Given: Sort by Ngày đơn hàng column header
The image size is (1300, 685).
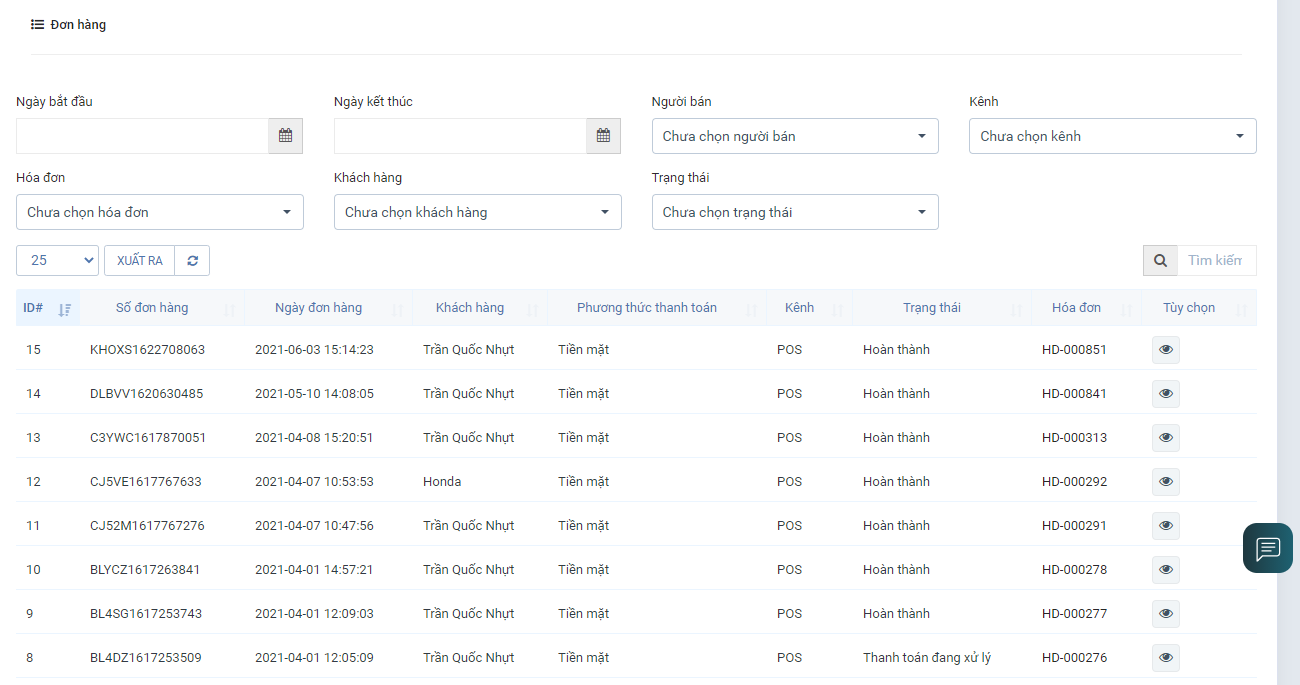Looking at the screenshot, I should (x=319, y=308).
